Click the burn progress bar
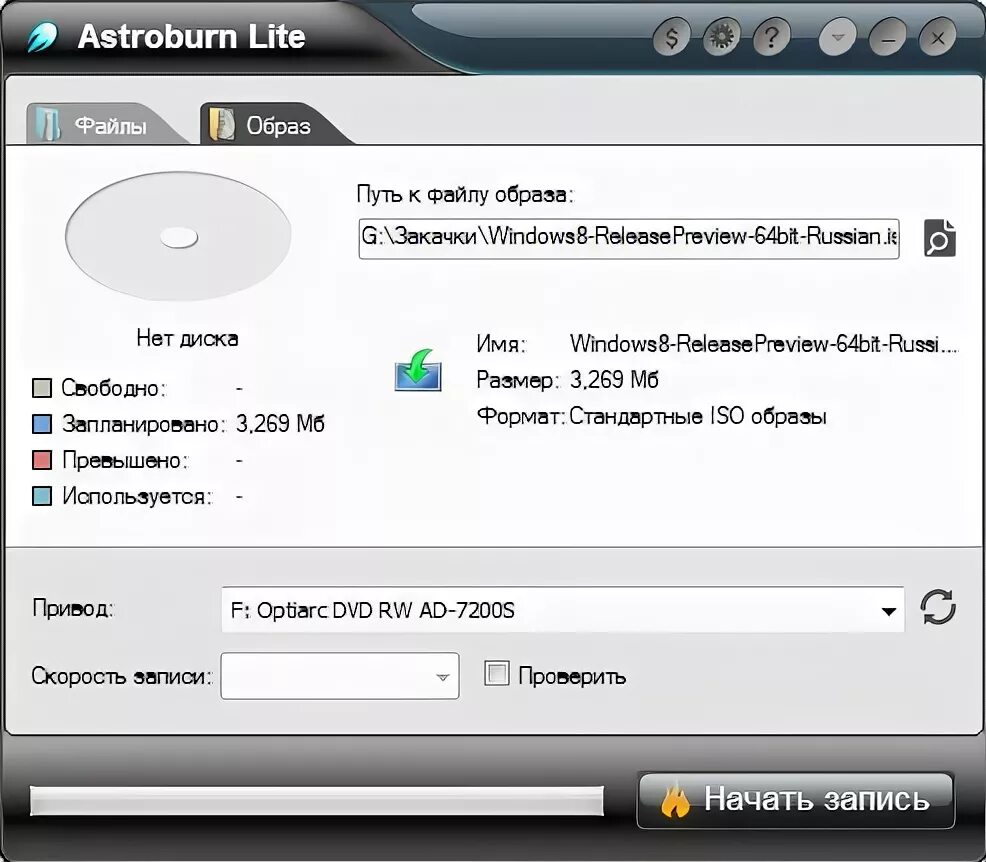 click(317, 801)
